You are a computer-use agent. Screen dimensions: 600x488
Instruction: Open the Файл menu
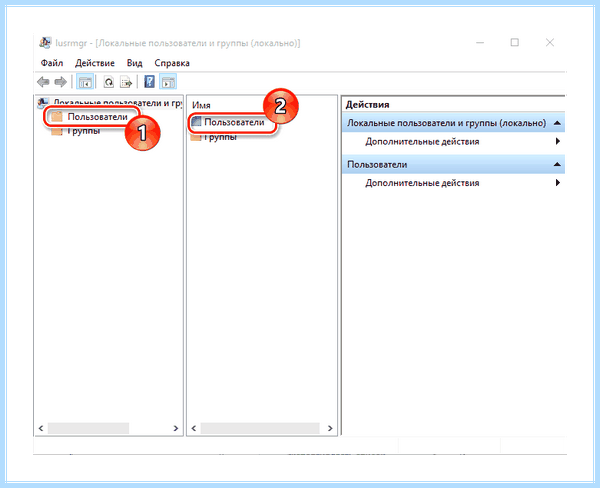pyautogui.click(x=52, y=63)
